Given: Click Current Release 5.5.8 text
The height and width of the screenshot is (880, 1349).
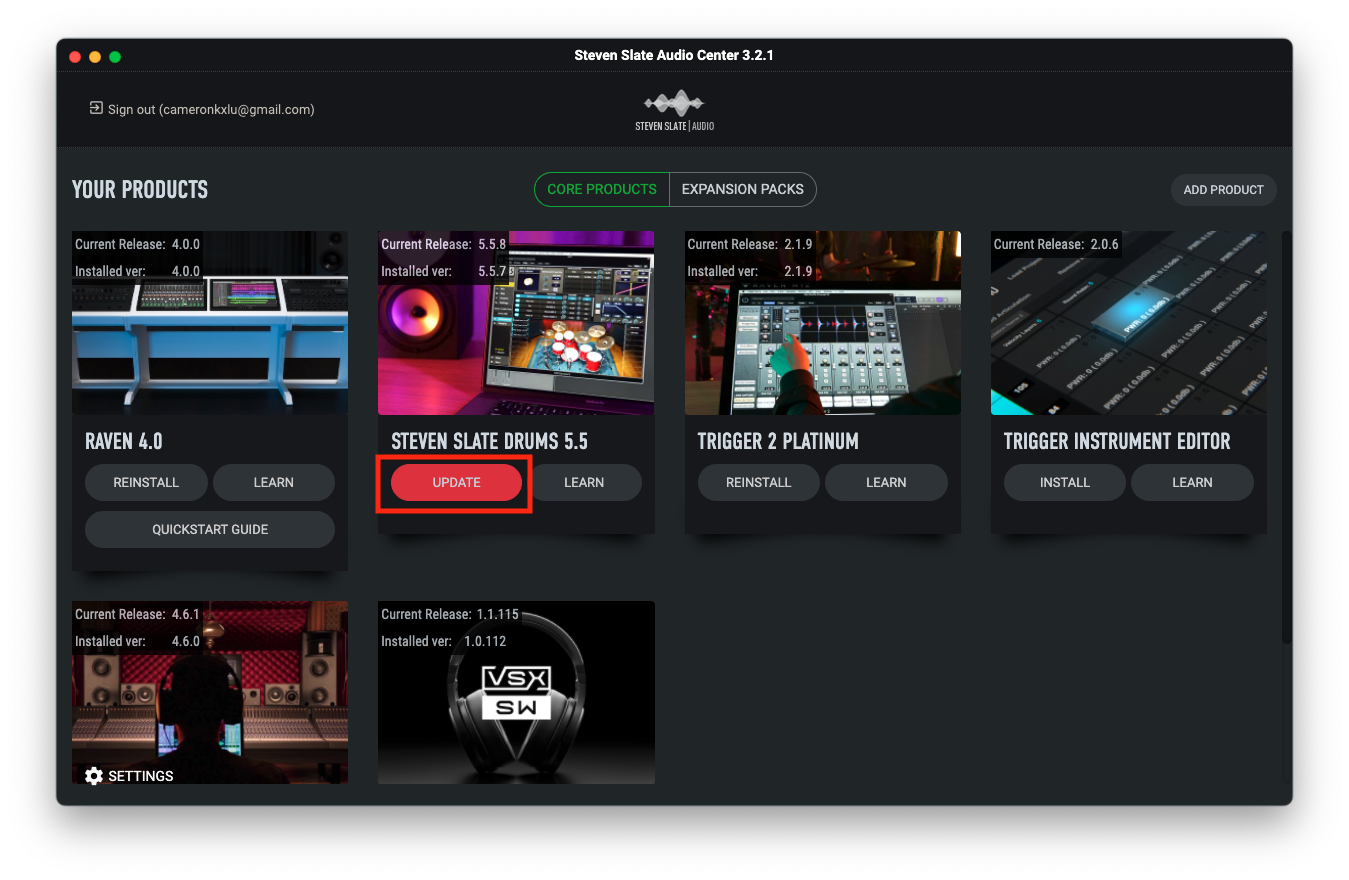Looking at the screenshot, I should point(443,244).
